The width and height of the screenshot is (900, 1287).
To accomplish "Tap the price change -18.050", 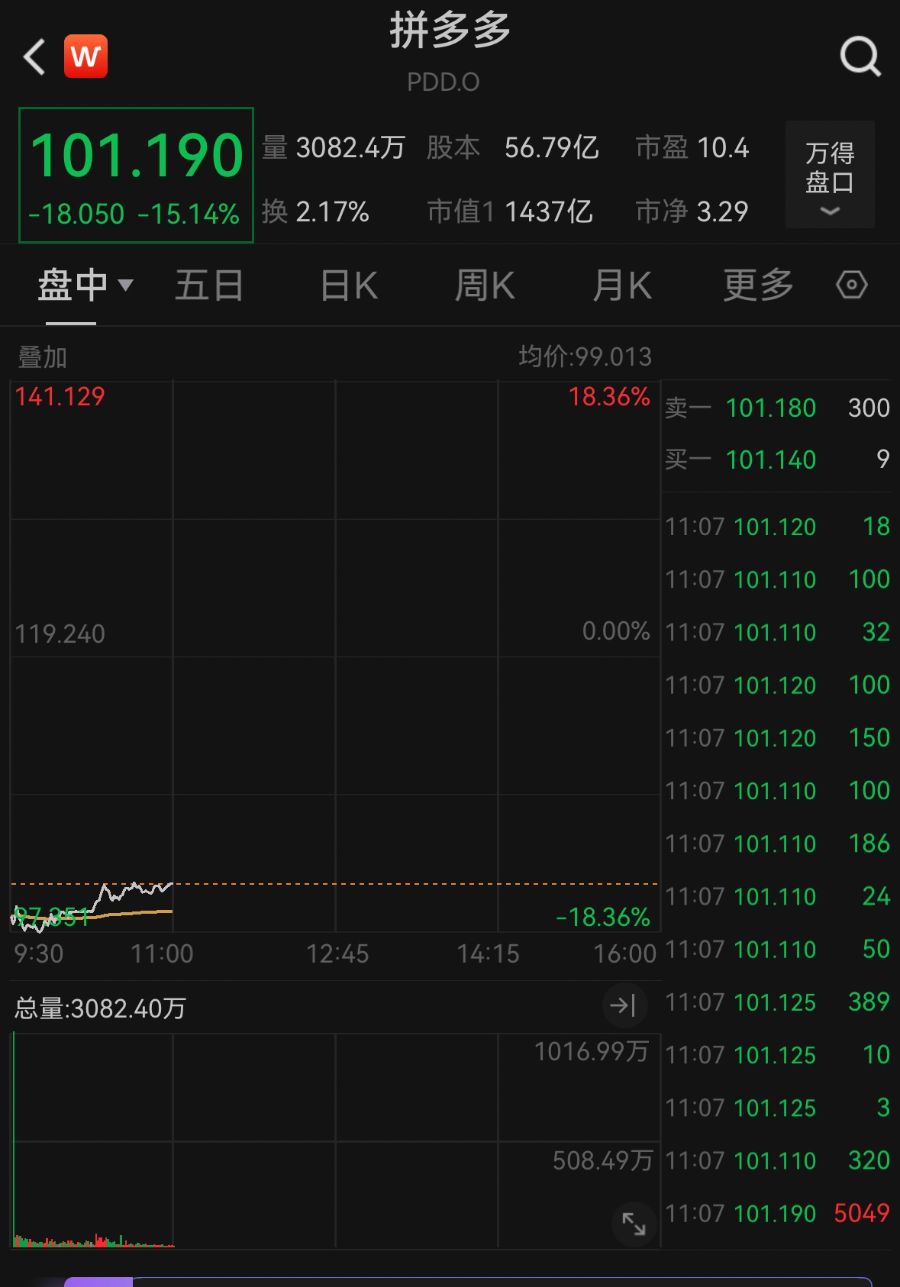I will (76, 214).
